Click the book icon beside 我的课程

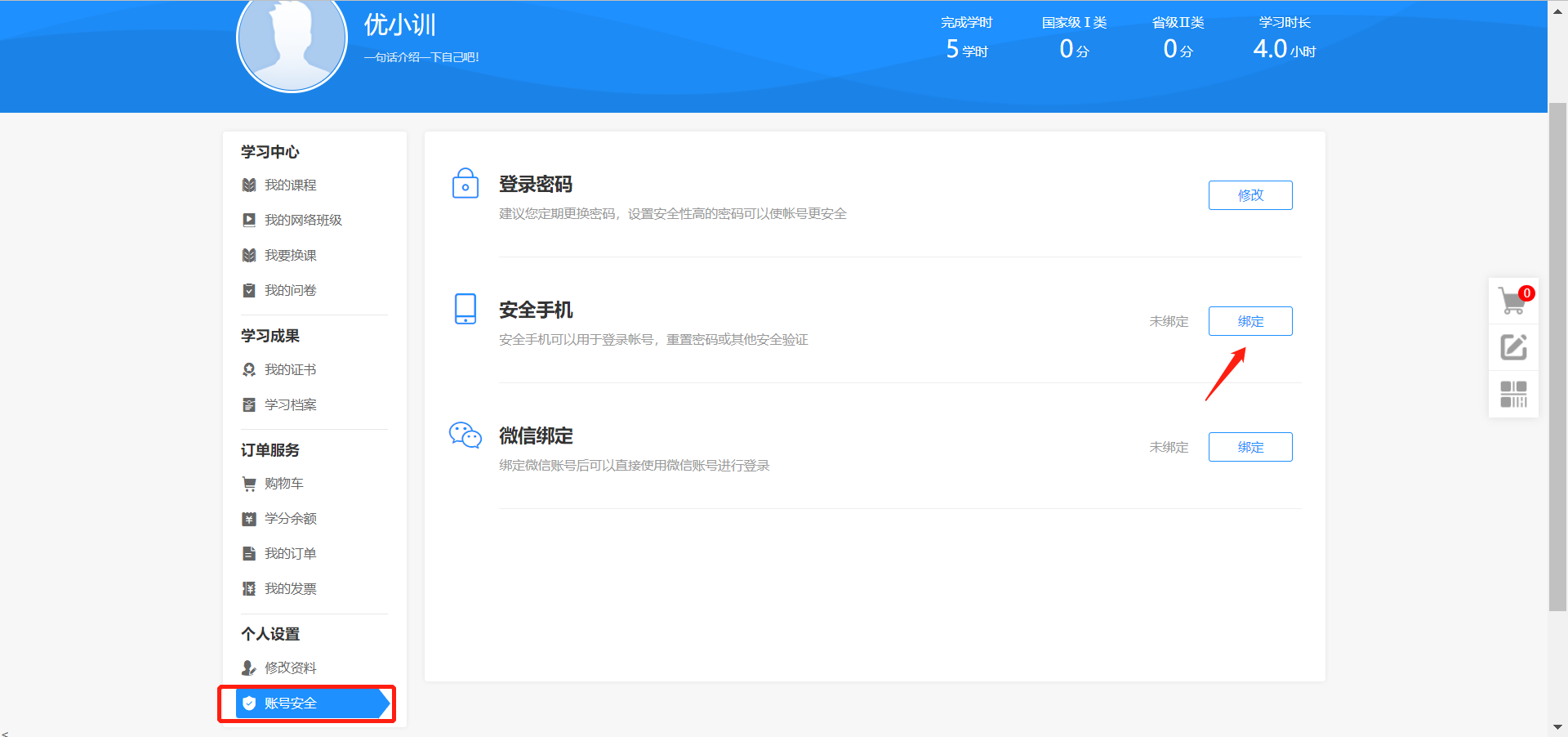tap(249, 185)
